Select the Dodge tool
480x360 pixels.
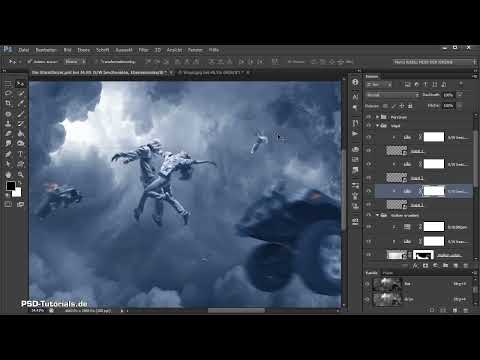20,144
